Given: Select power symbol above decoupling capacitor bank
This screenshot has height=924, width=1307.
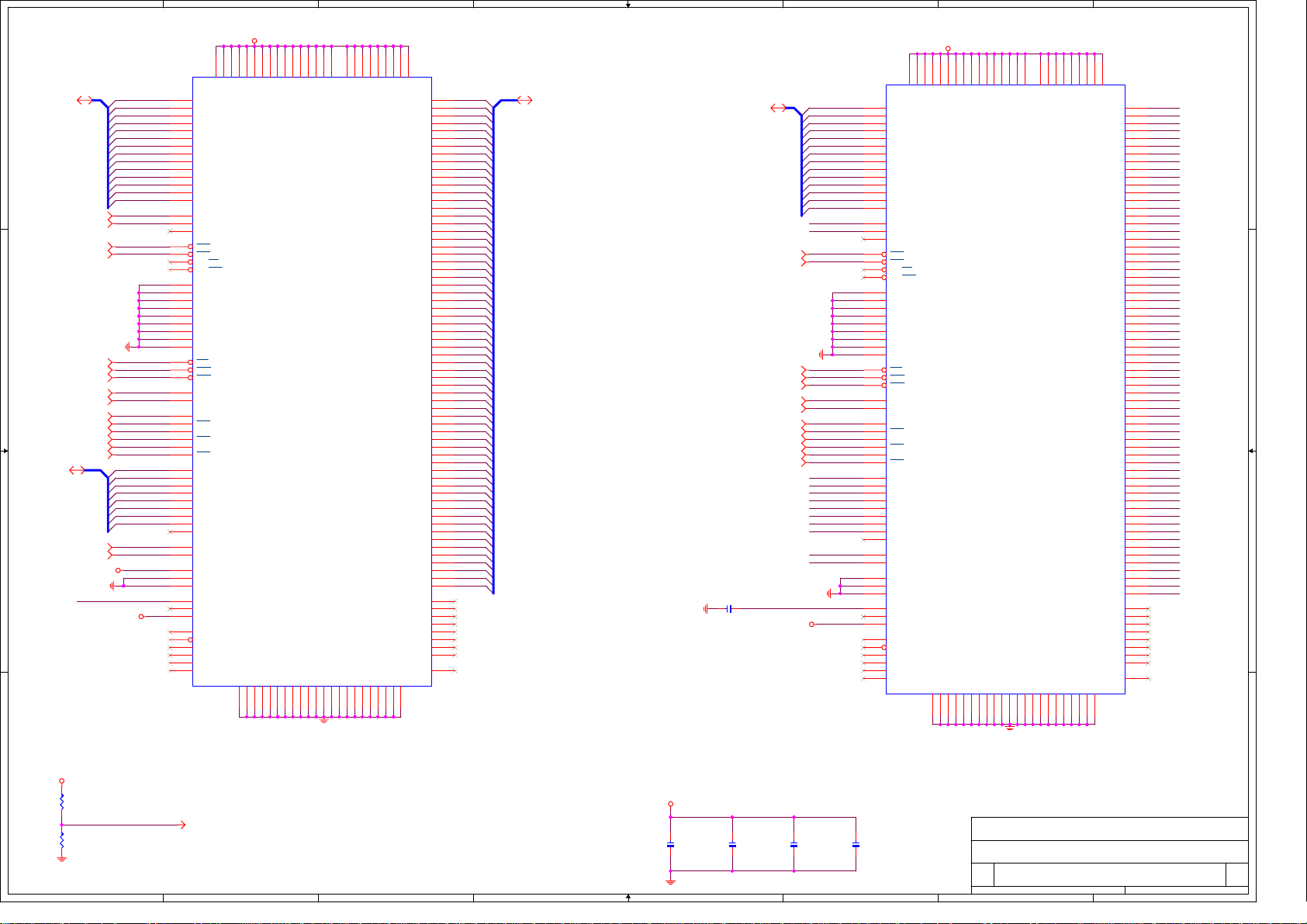Looking at the screenshot, I should (x=670, y=805).
